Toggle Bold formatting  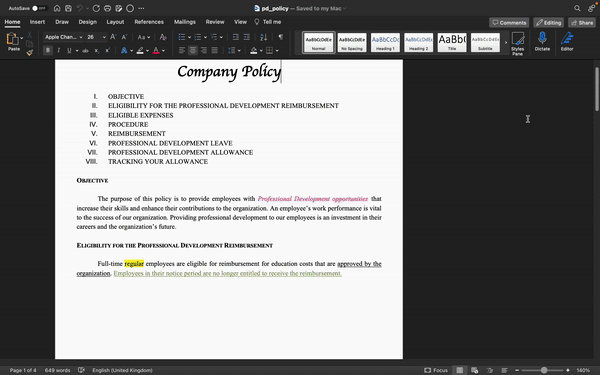click(48, 50)
